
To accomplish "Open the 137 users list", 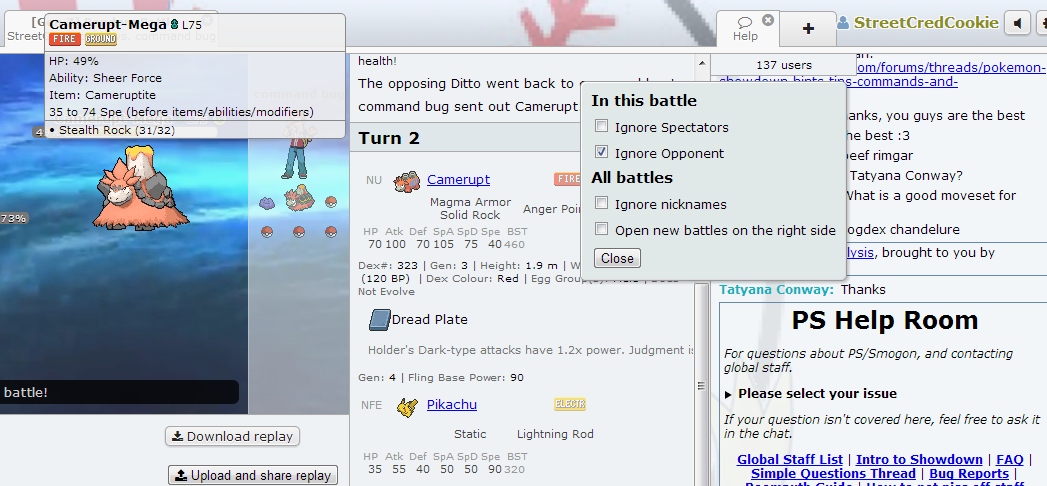I will (783, 65).
